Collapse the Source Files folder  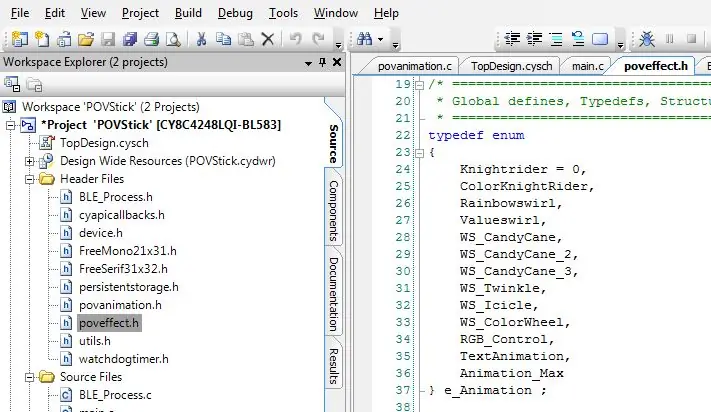click(29, 377)
